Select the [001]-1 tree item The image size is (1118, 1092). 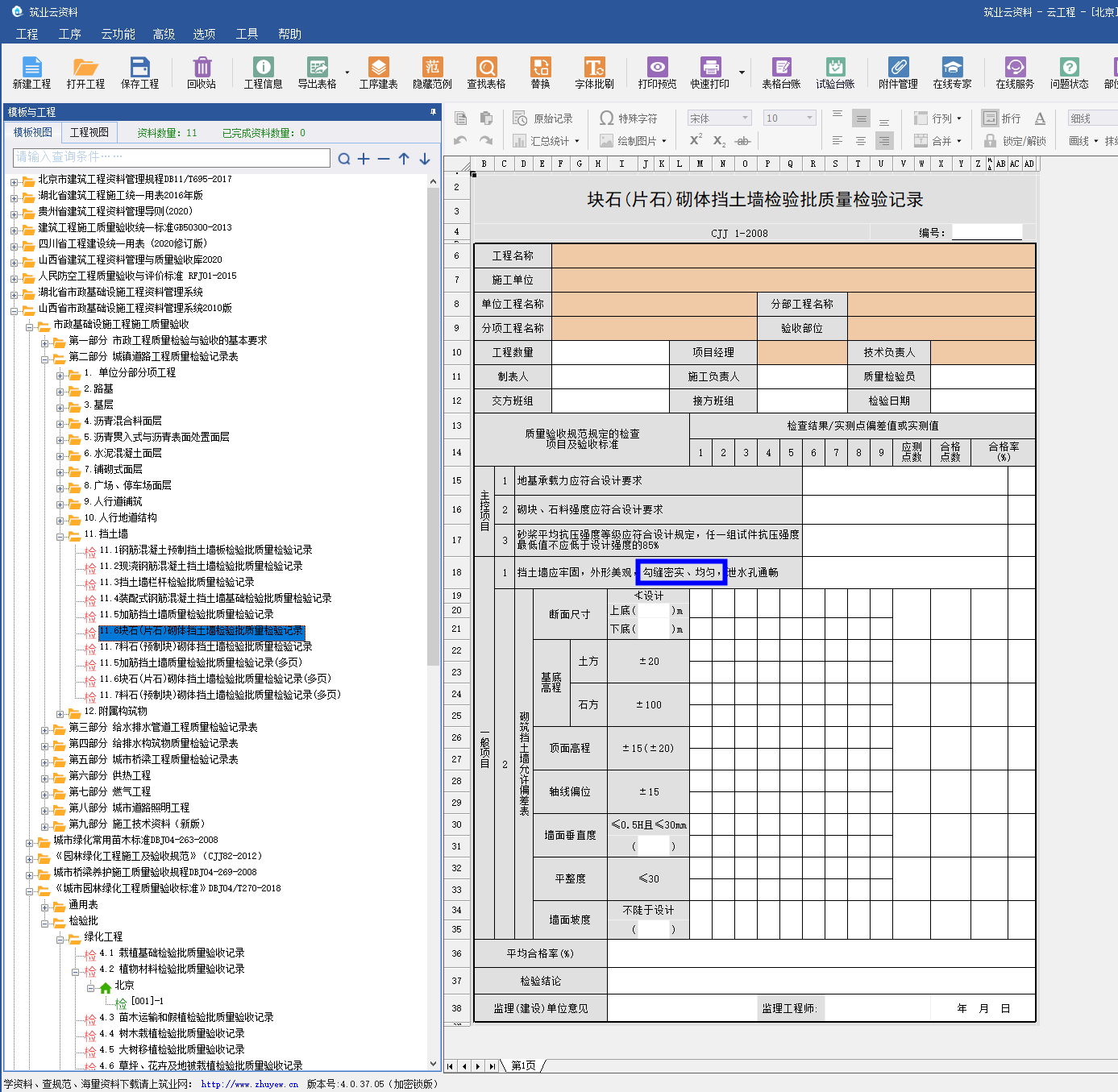(x=147, y=1001)
